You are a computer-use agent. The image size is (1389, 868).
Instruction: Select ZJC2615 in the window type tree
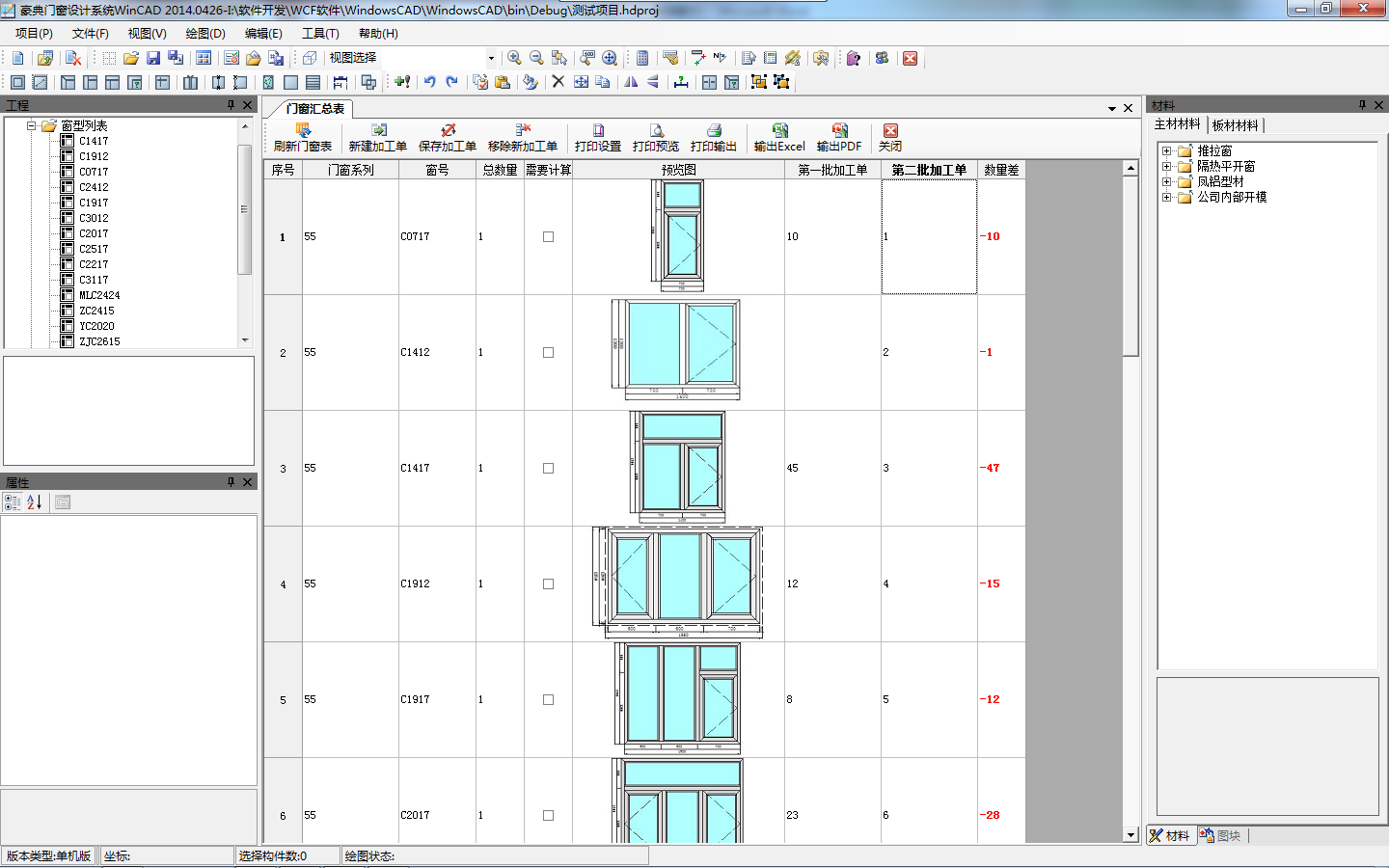99,341
